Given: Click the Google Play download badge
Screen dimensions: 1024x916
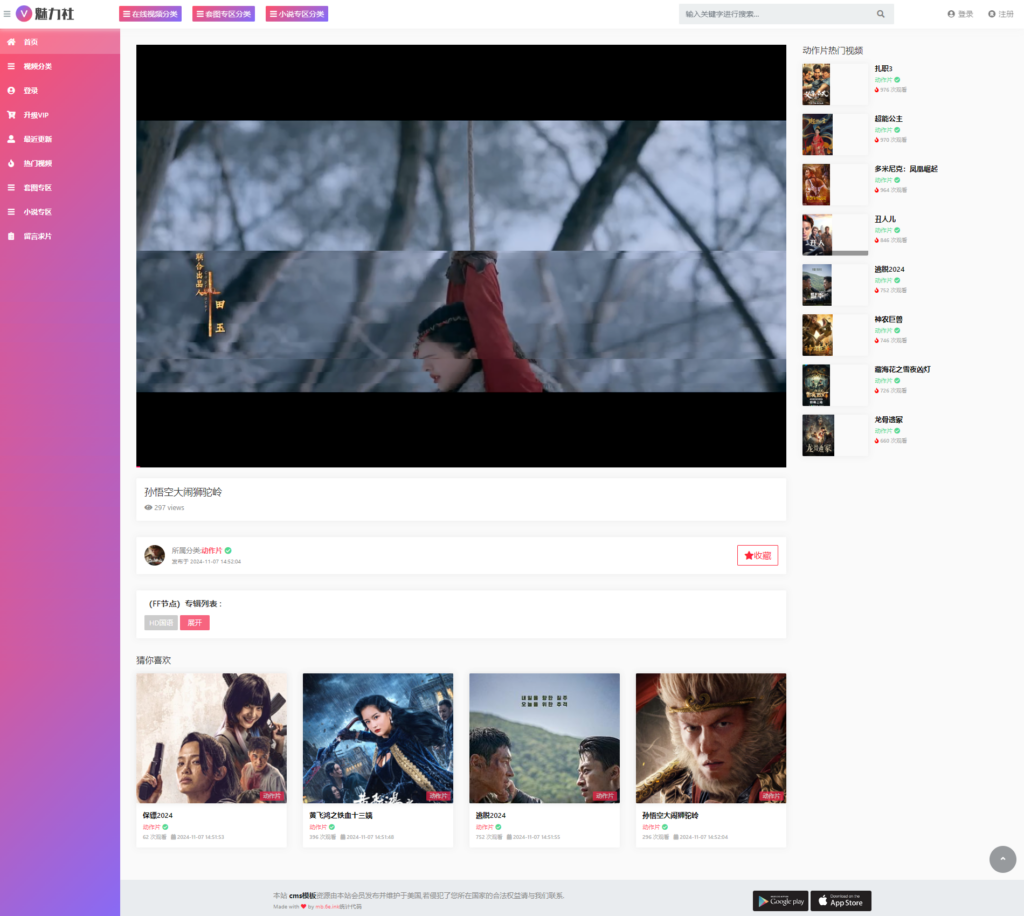Looking at the screenshot, I should (x=781, y=901).
